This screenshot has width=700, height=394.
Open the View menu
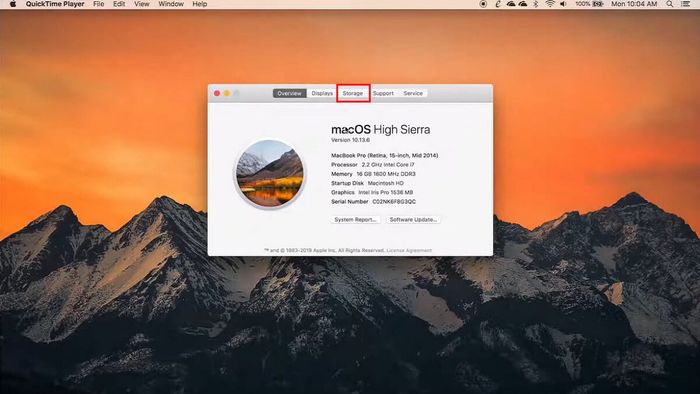click(x=142, y=4)
